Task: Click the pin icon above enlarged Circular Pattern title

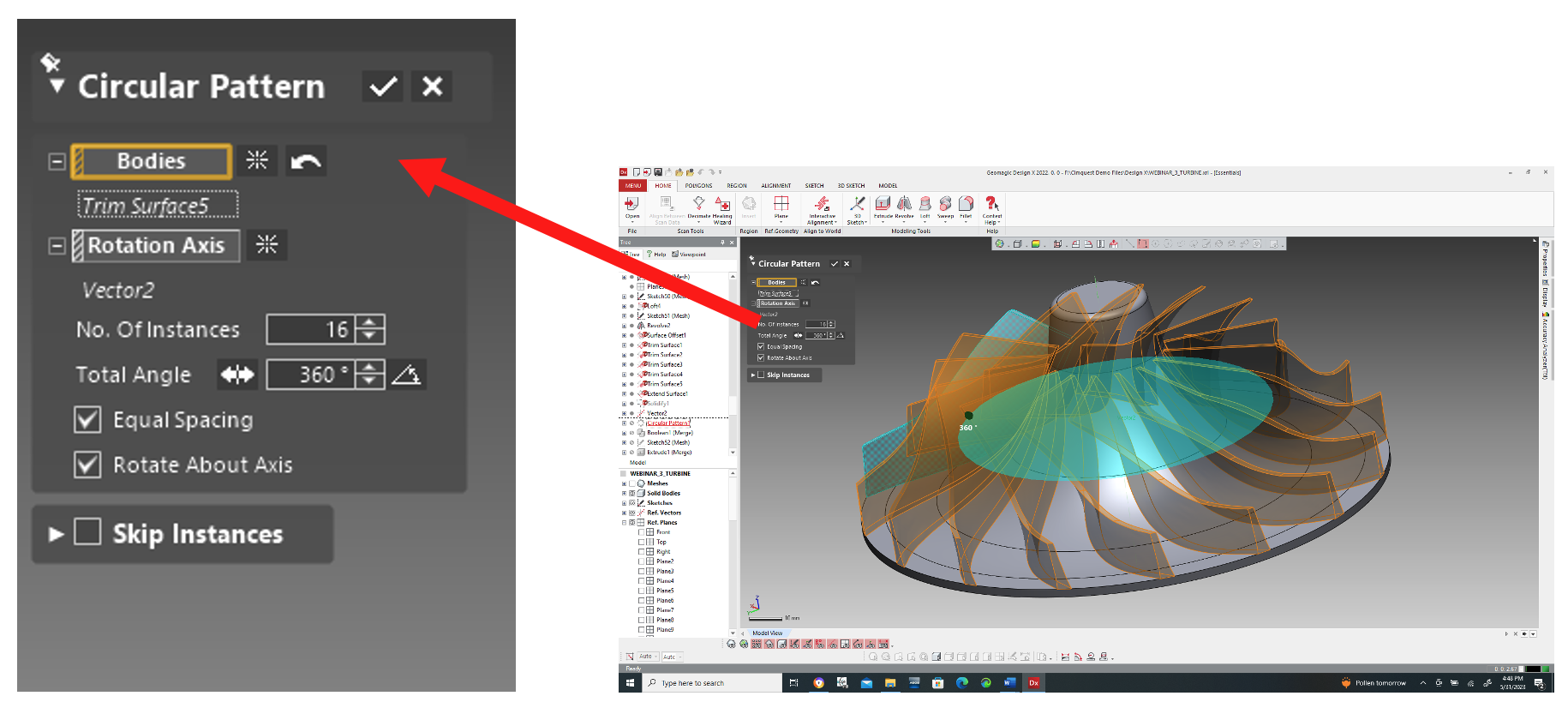Action: pos(51,62)
